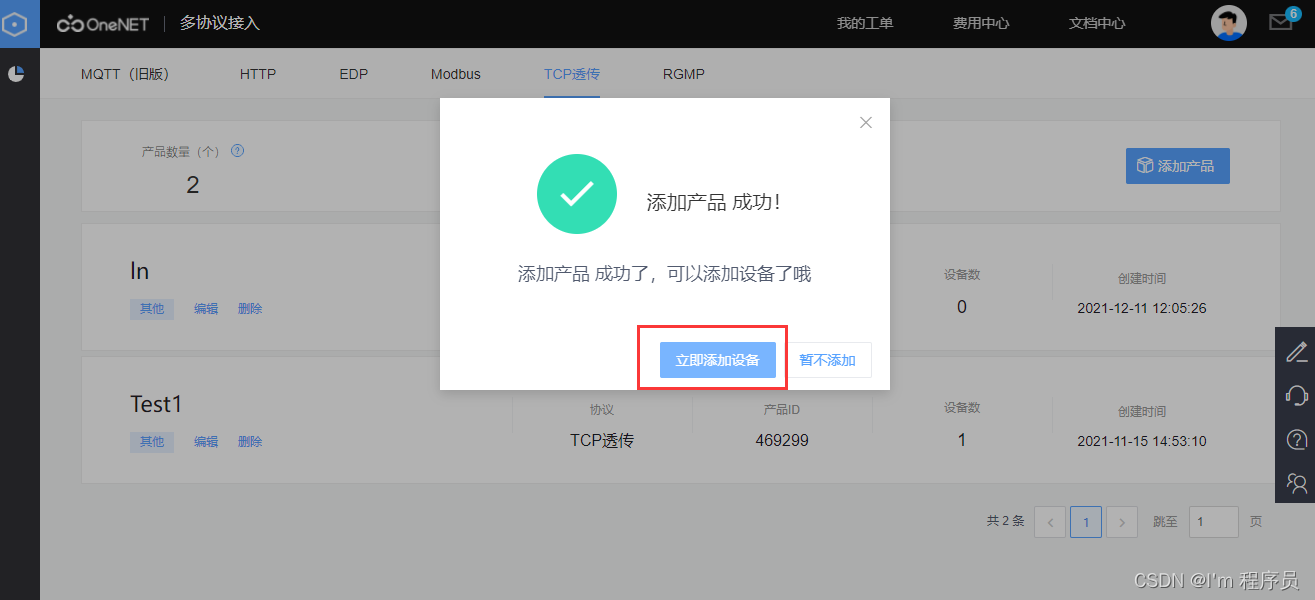Click 删除 under product Test1
Image resolution: width=1315 pixels, height=600 pixels.
pyautogui.click(x=249, y=441)
